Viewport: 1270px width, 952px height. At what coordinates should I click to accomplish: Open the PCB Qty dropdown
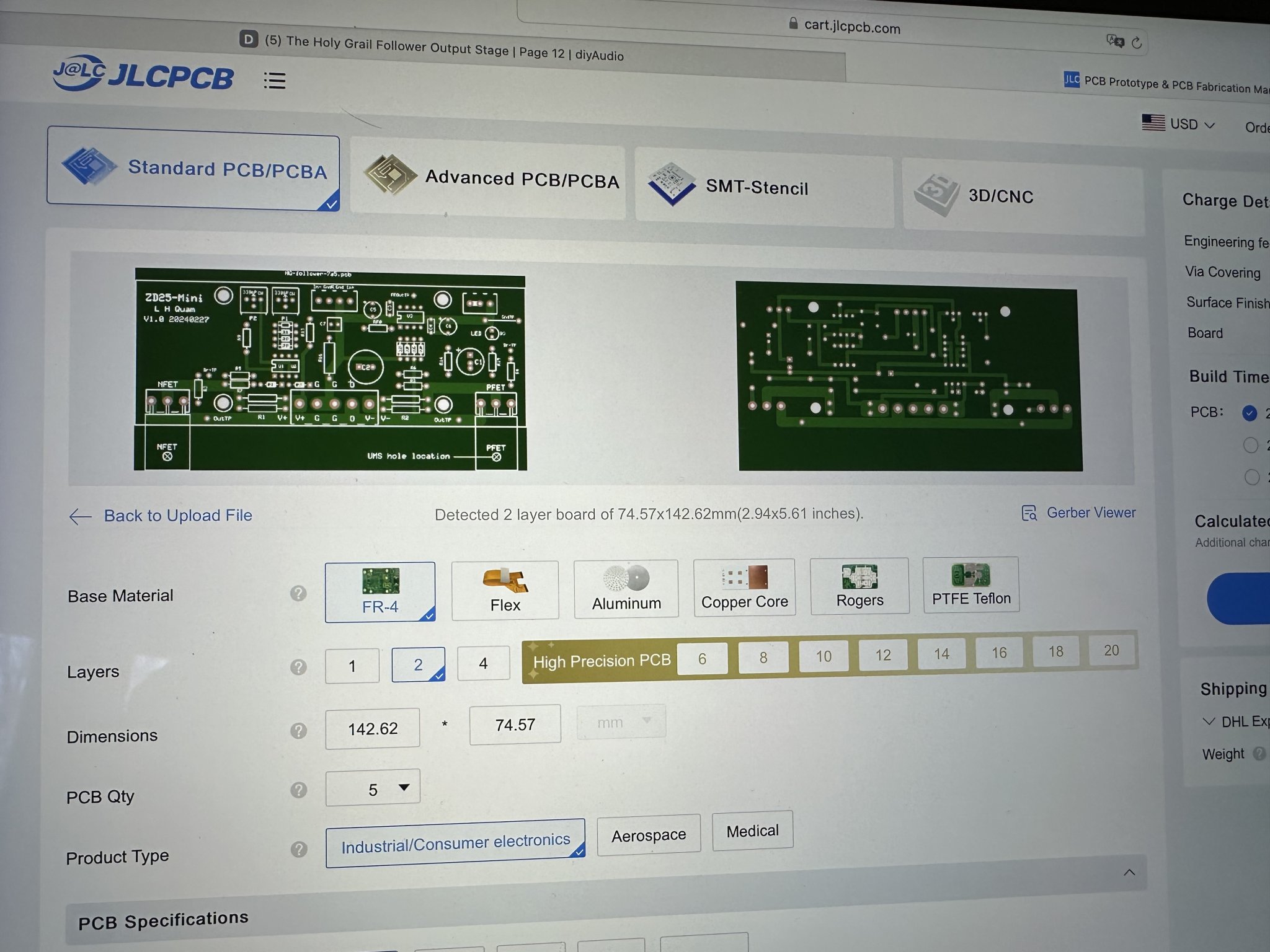click(373, 788)
